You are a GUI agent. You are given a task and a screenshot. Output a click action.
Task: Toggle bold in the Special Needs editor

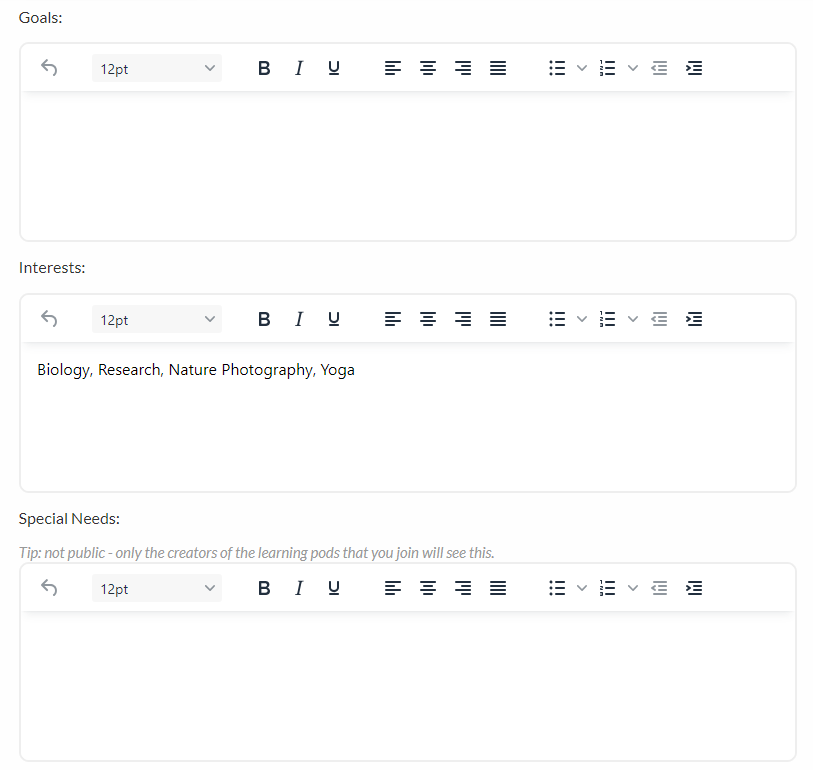pyautogui.click(x=264, y=588)
